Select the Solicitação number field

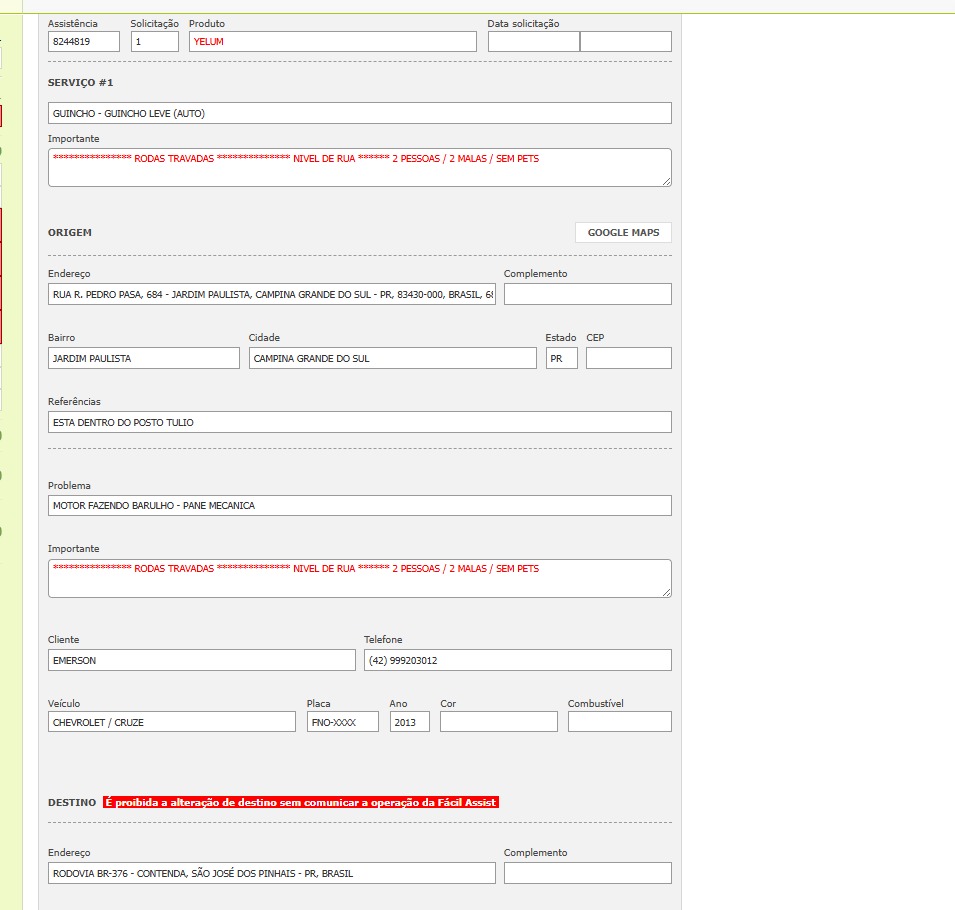(x=155, y=41)
